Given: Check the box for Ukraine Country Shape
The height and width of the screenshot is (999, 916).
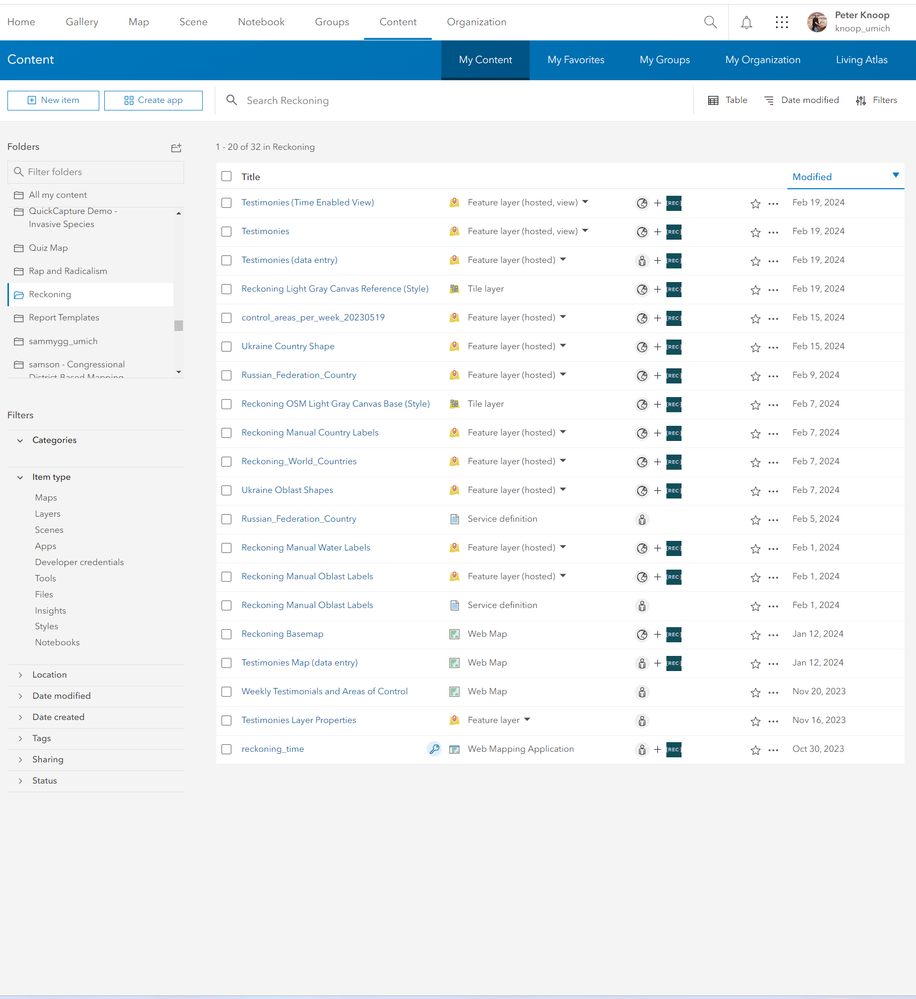Looking at the screenshot, I should 226,347.
